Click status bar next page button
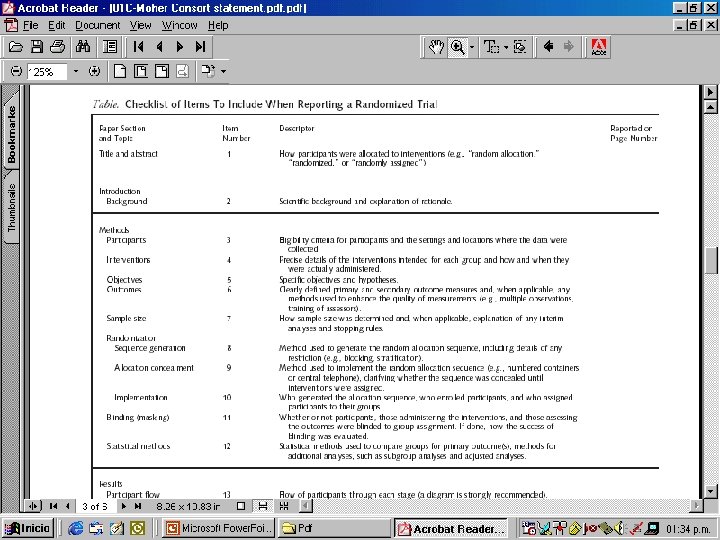The height and width of the screenshot is (540, 720). click(123, 506)
